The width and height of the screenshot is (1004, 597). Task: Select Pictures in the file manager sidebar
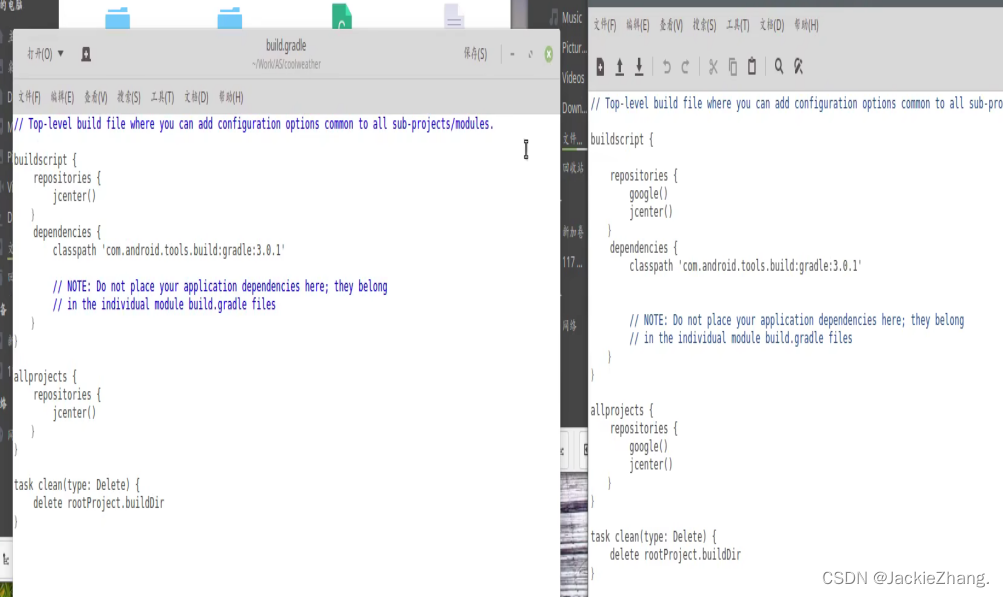[574, 47]
